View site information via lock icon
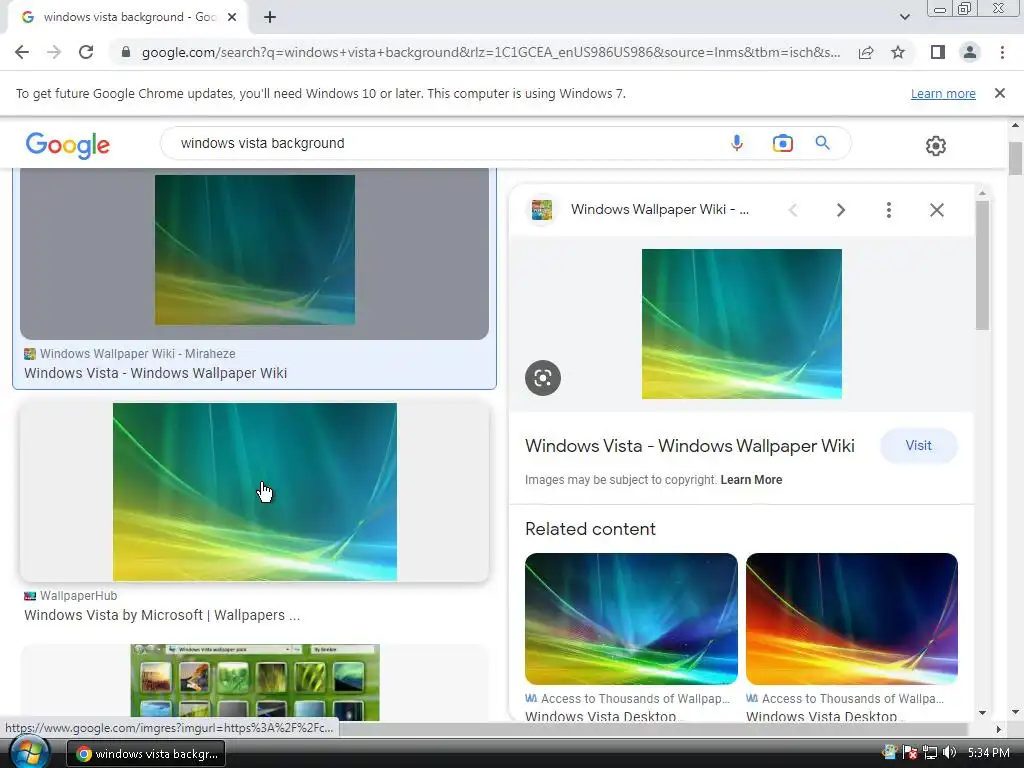This screenshot has width=1024, height=768. click(x=126, y=52)
